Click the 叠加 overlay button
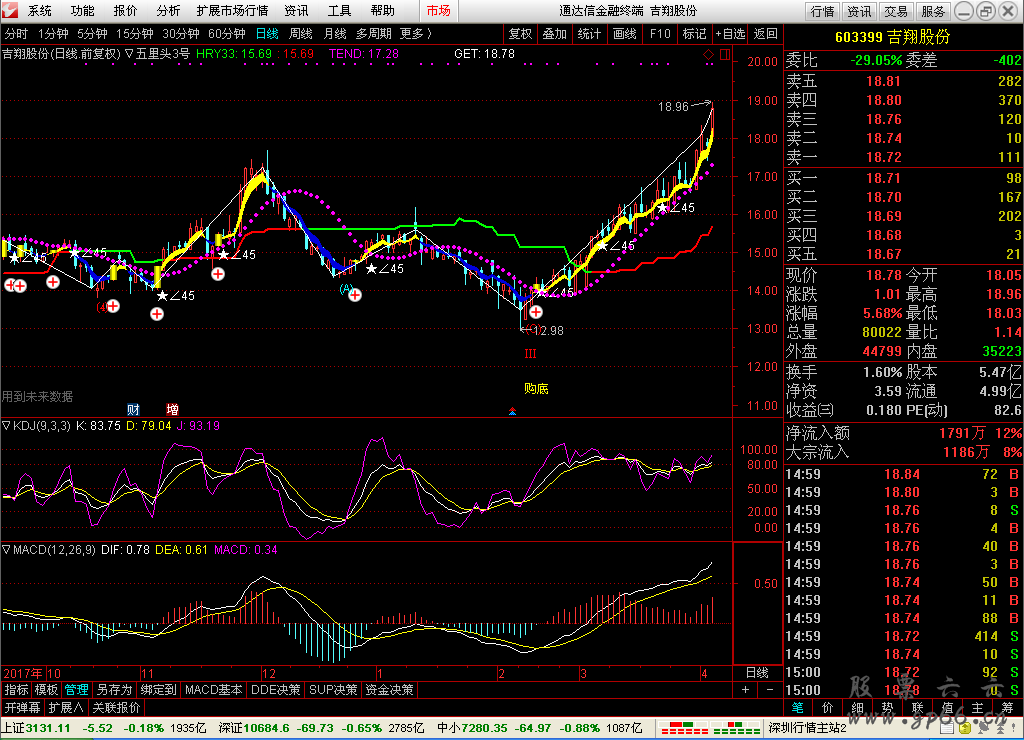 tap(555, 34)
